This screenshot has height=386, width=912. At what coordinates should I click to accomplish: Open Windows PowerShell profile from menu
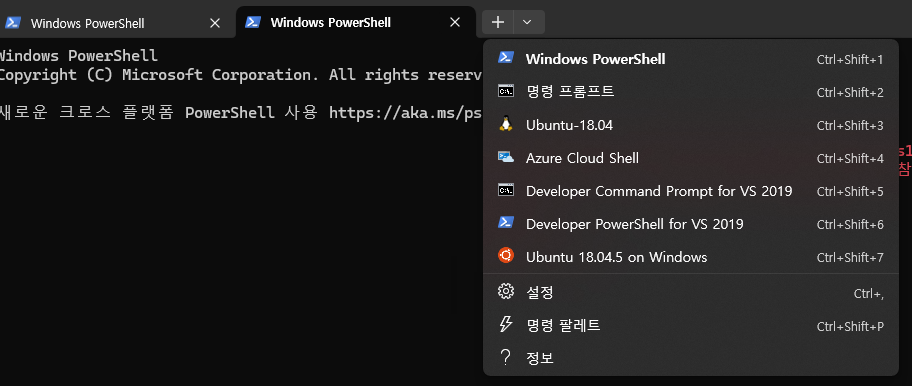[690, 59]
